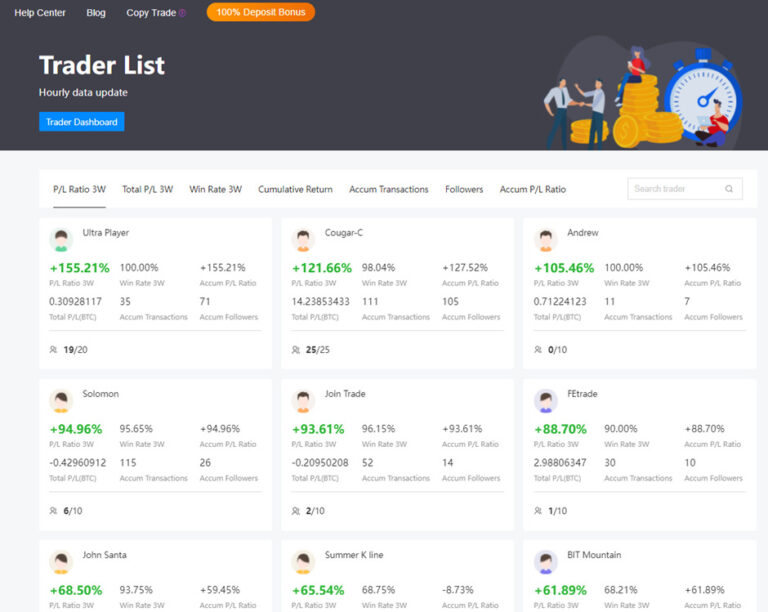
Task: Click Ultra Player's avatar icon
Action: tap(61, 240)
